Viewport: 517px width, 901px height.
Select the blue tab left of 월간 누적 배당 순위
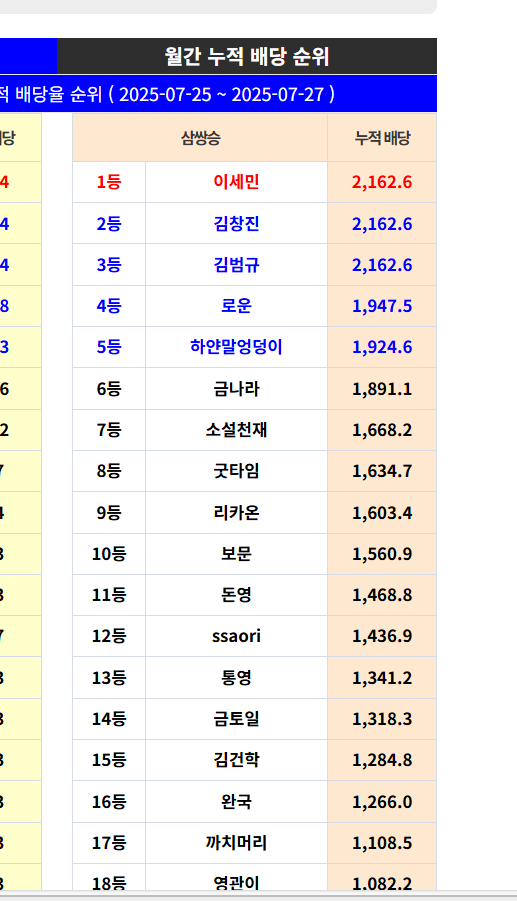coord(28,56)
